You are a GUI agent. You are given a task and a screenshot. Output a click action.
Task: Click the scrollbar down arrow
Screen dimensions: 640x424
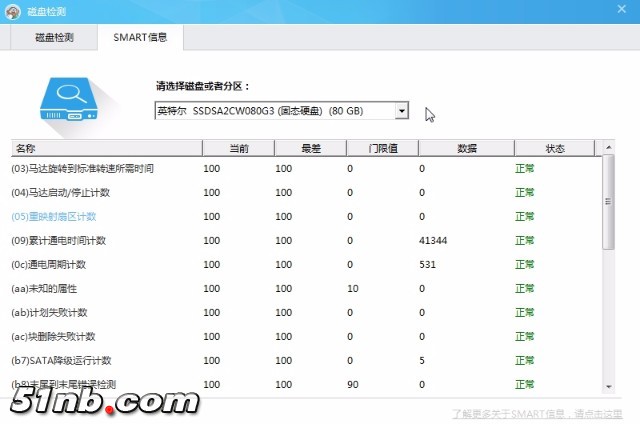point(608,385)
